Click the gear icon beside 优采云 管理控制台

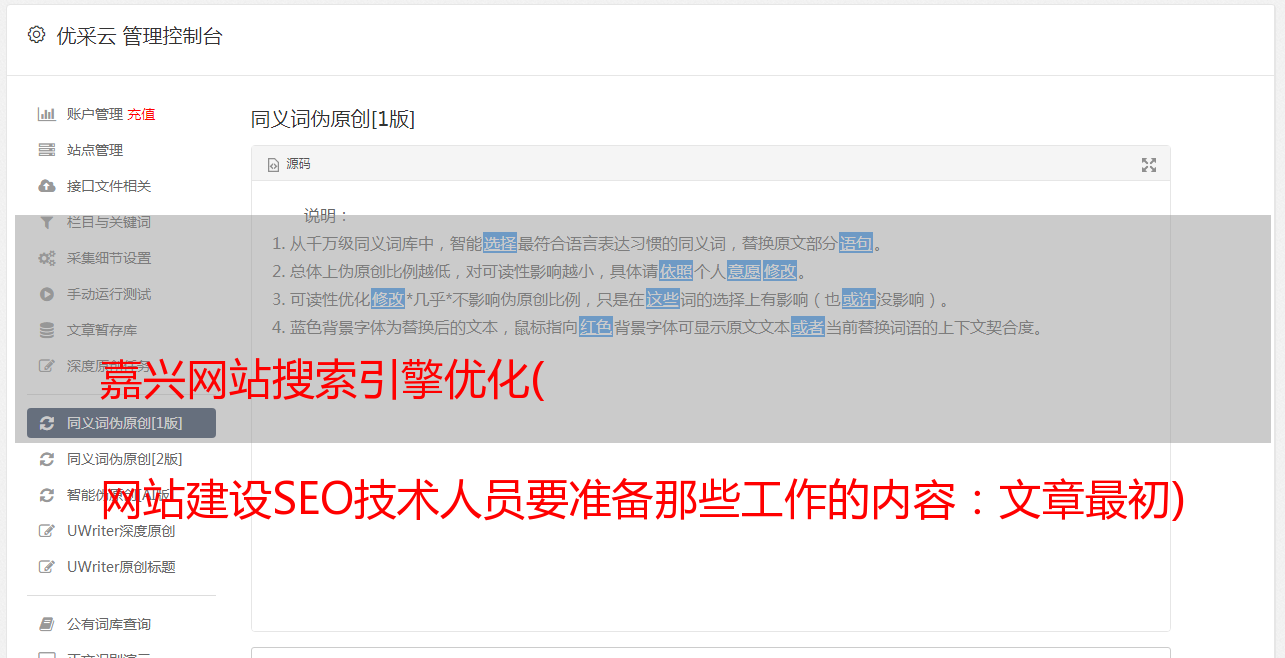[36, 35]
